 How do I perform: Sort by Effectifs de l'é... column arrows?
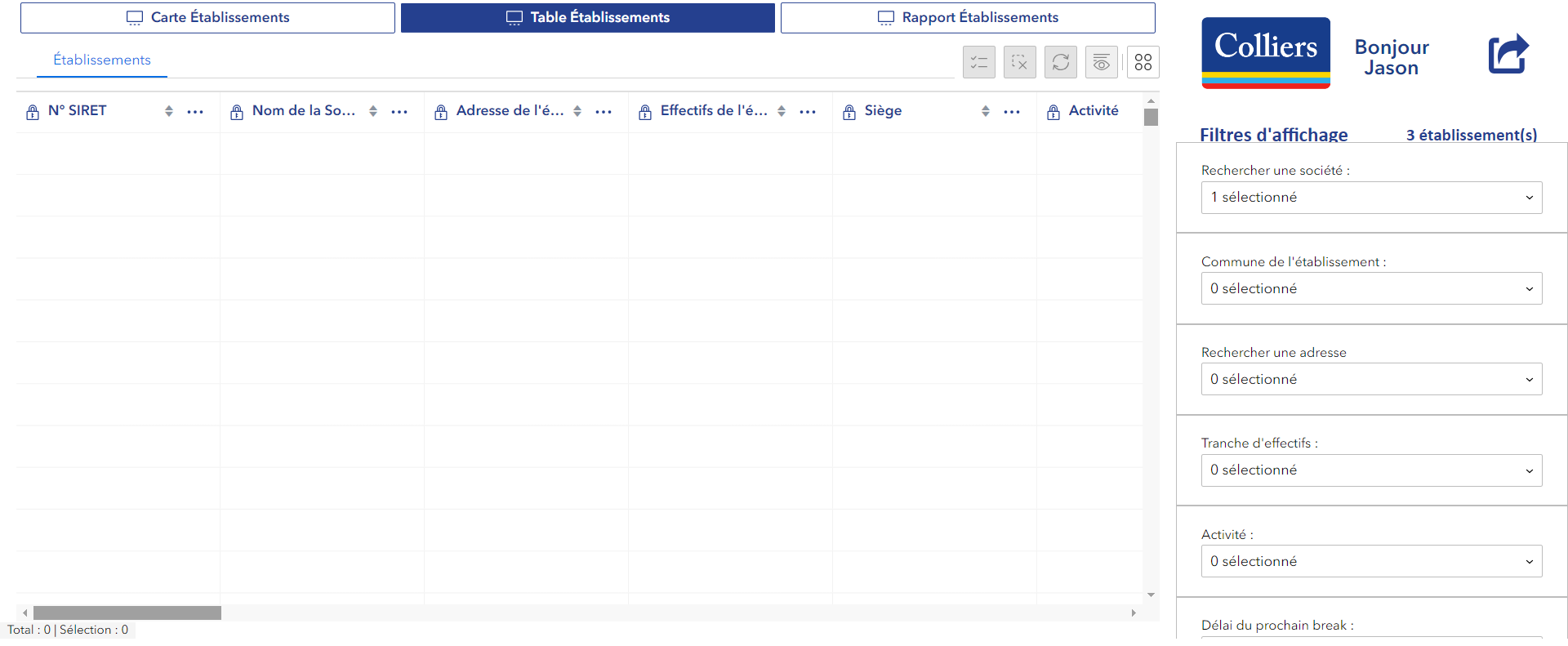(x=782, y=111)
